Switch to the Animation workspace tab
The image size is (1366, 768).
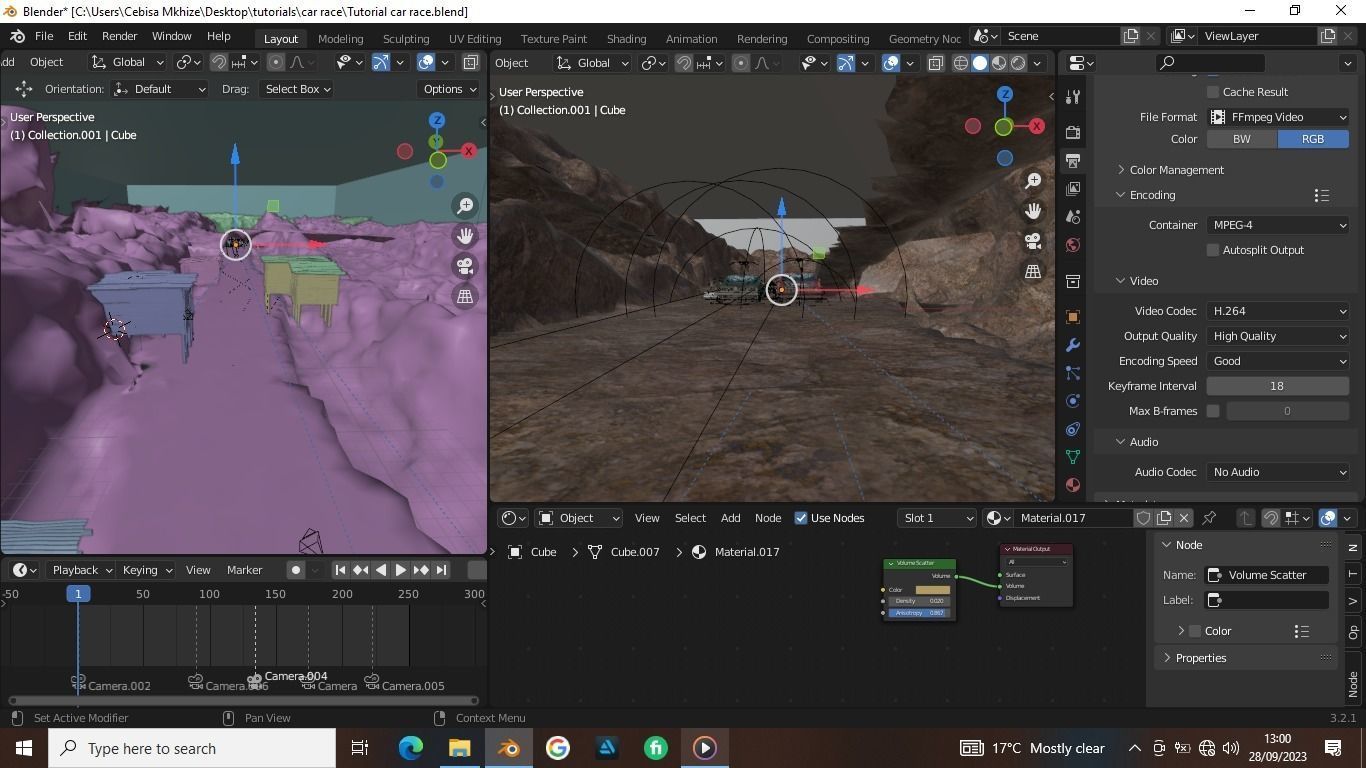pos(691,39)
